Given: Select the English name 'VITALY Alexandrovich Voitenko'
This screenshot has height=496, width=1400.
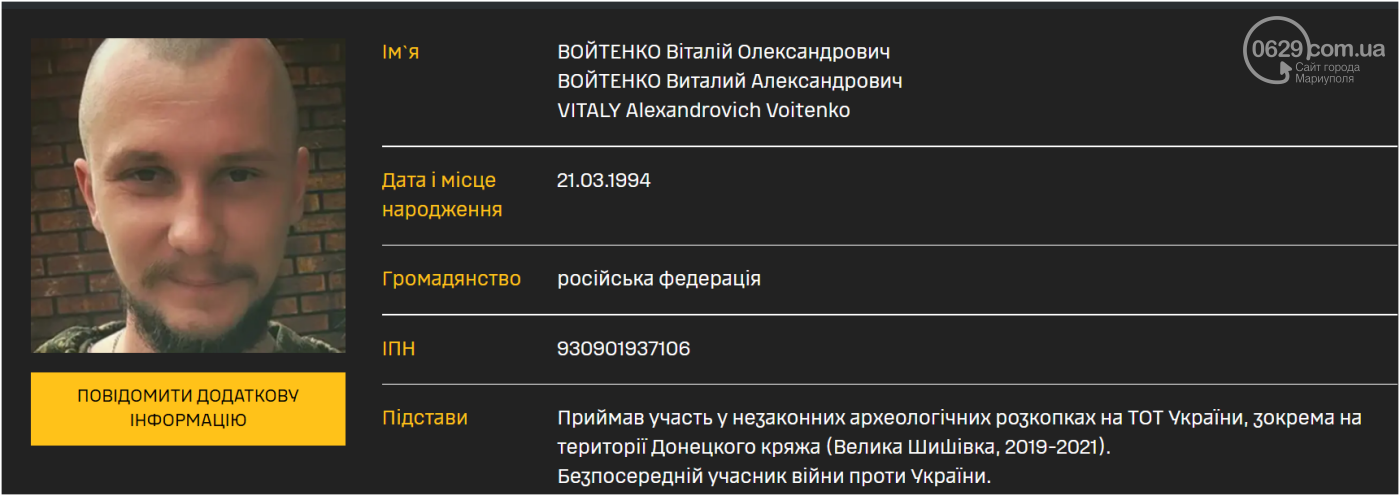Looking at the screenshot, I should coord(703,110).
